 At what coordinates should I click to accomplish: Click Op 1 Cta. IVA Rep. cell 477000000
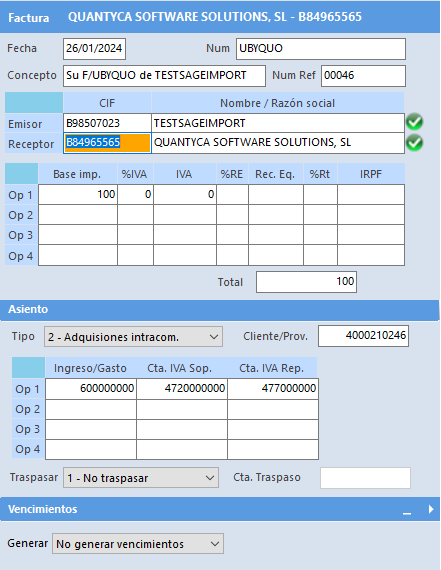(273, 389)
